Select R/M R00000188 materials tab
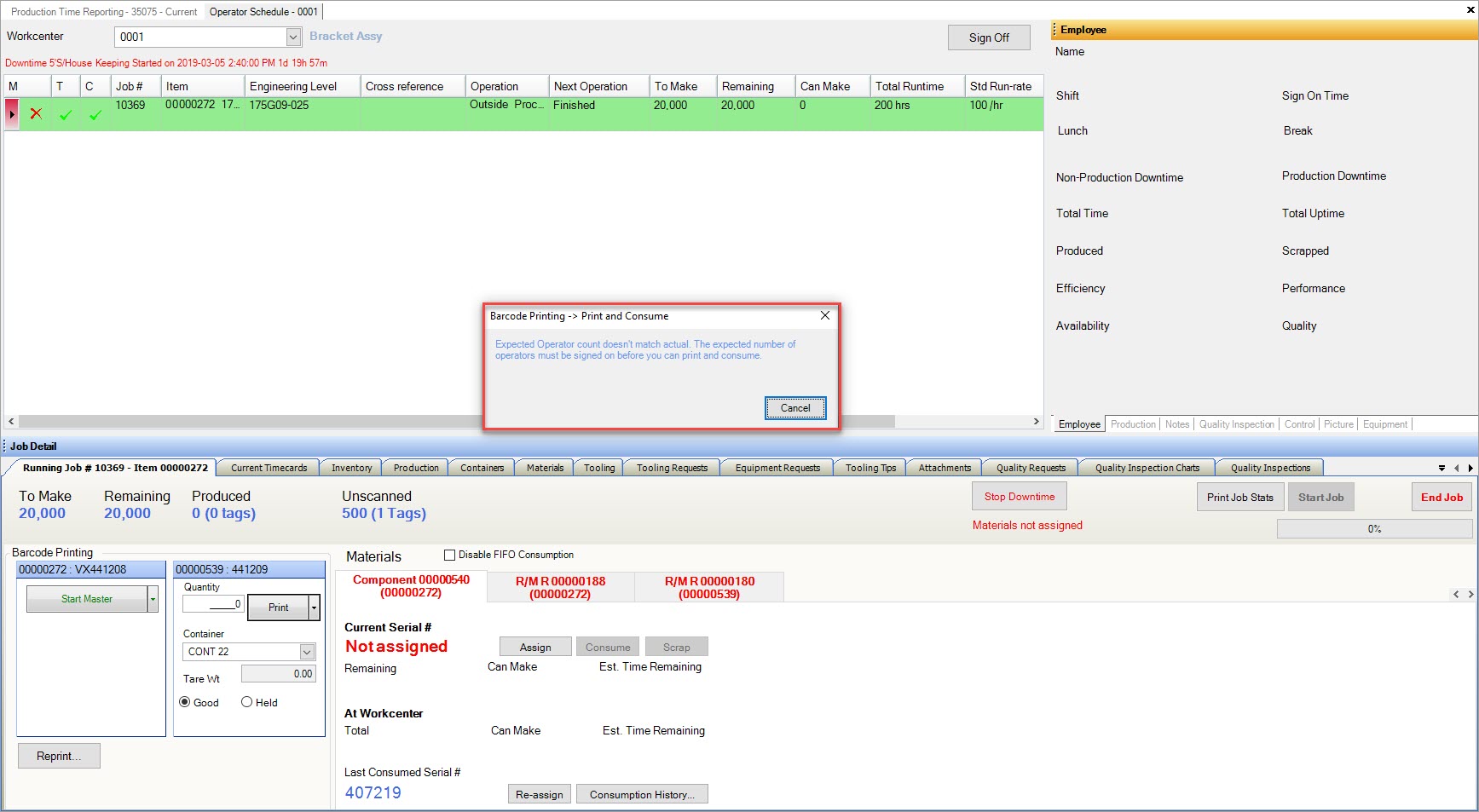 (560, 587)
